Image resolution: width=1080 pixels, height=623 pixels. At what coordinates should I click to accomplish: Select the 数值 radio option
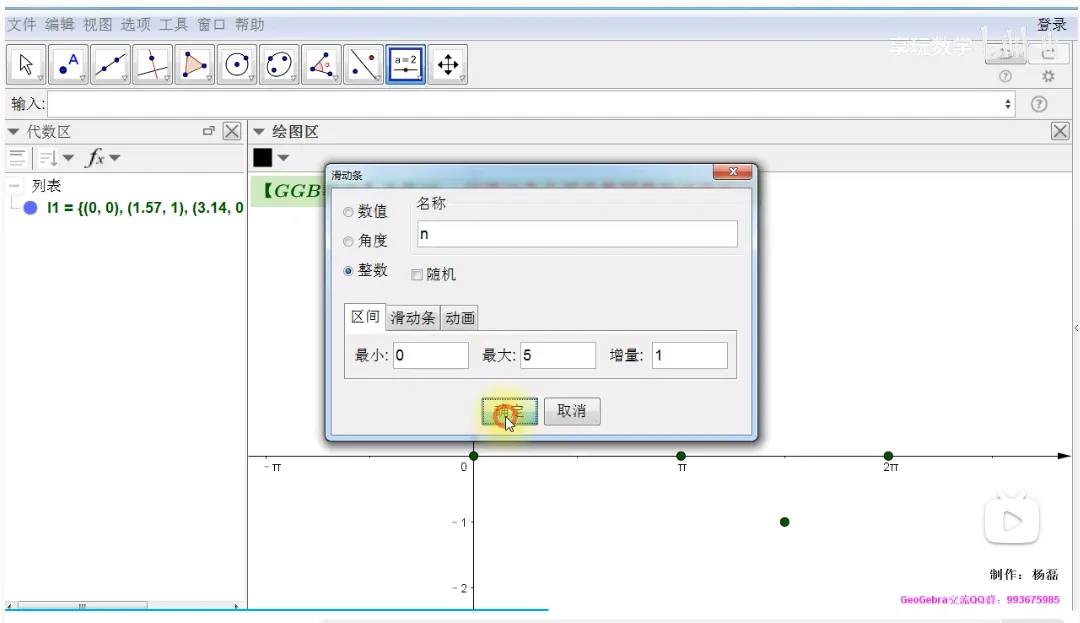[x=348, y=212]
